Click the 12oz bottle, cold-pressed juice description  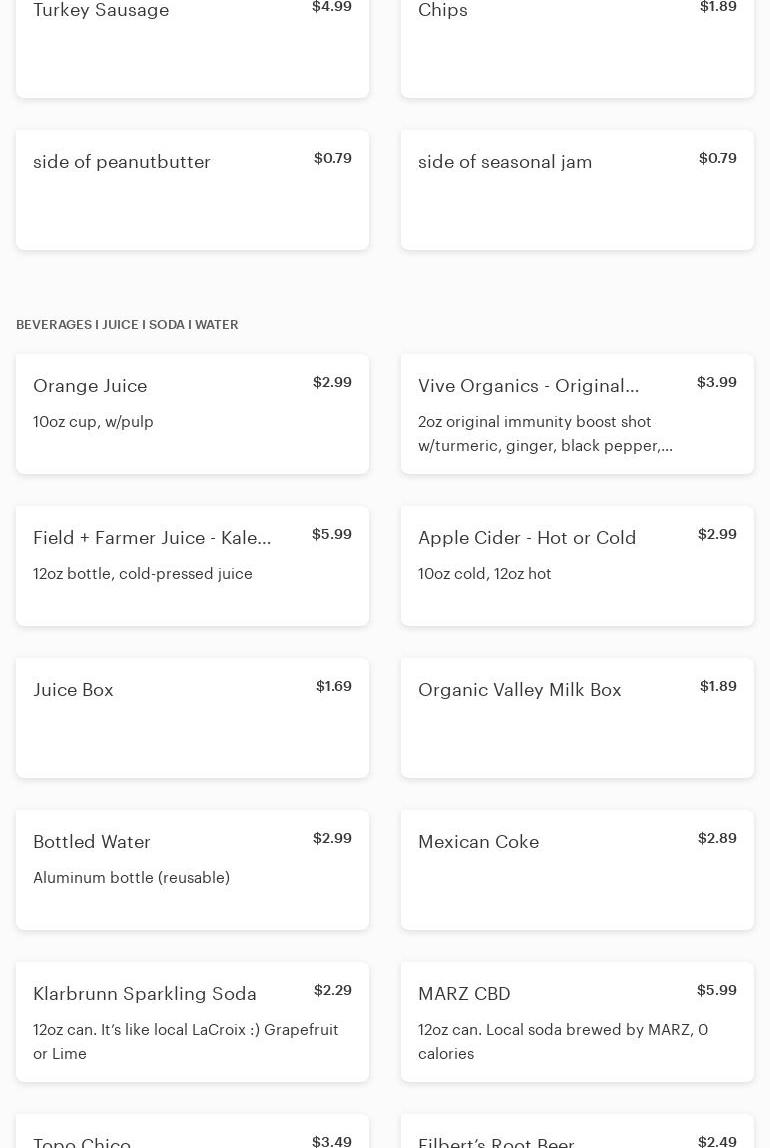(143, 573)
